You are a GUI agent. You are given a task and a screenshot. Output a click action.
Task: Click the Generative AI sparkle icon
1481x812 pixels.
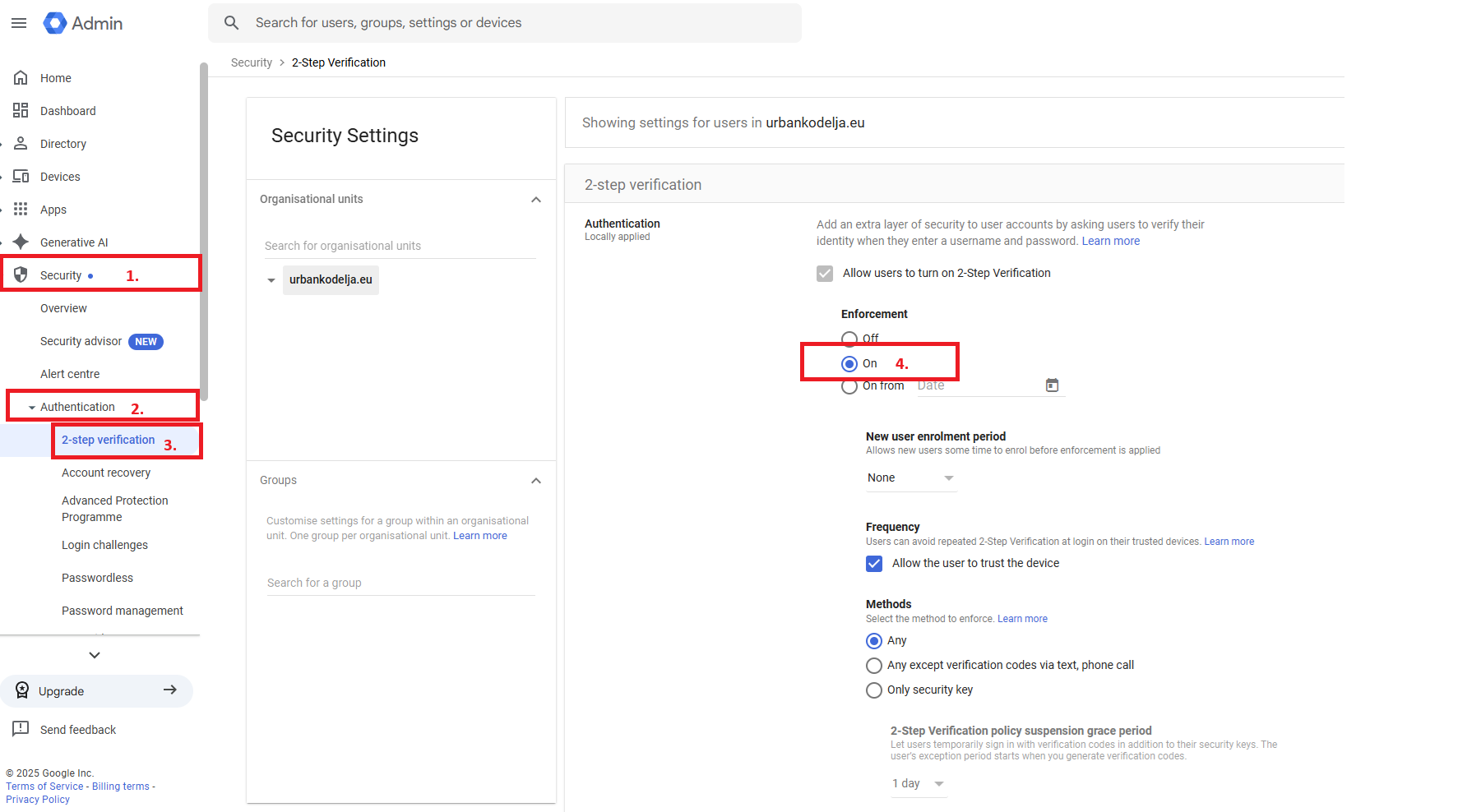point(21,242)
